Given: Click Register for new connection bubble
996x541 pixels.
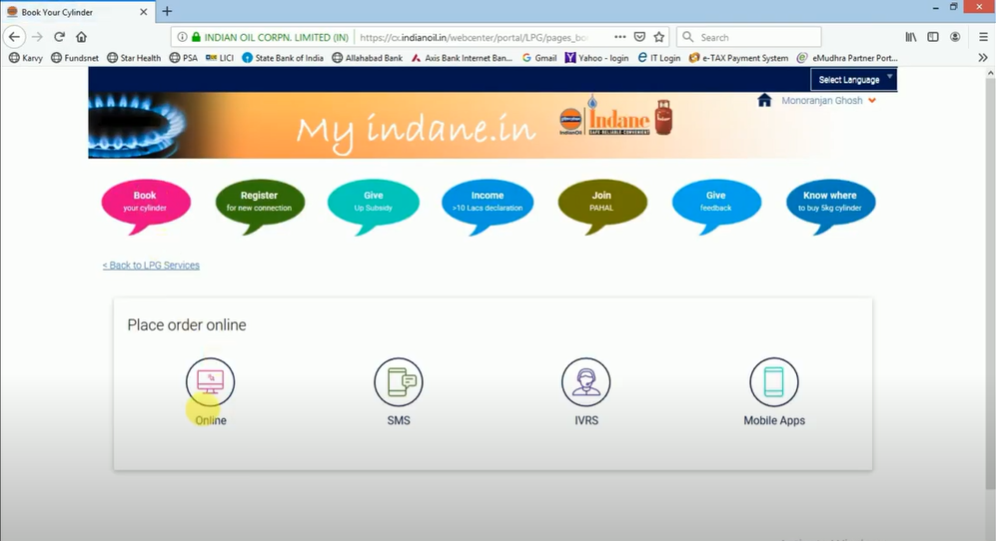Looking at the screenshot, I should click(x=259, y=201).
